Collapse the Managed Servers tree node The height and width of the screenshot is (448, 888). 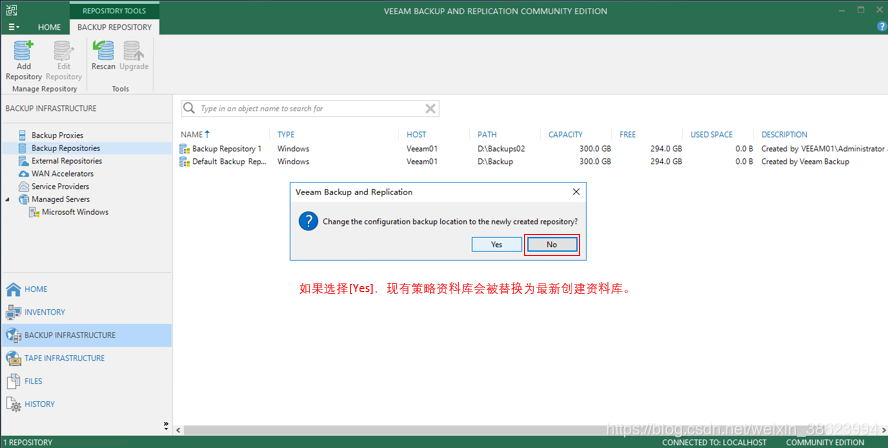click(7, 199)
